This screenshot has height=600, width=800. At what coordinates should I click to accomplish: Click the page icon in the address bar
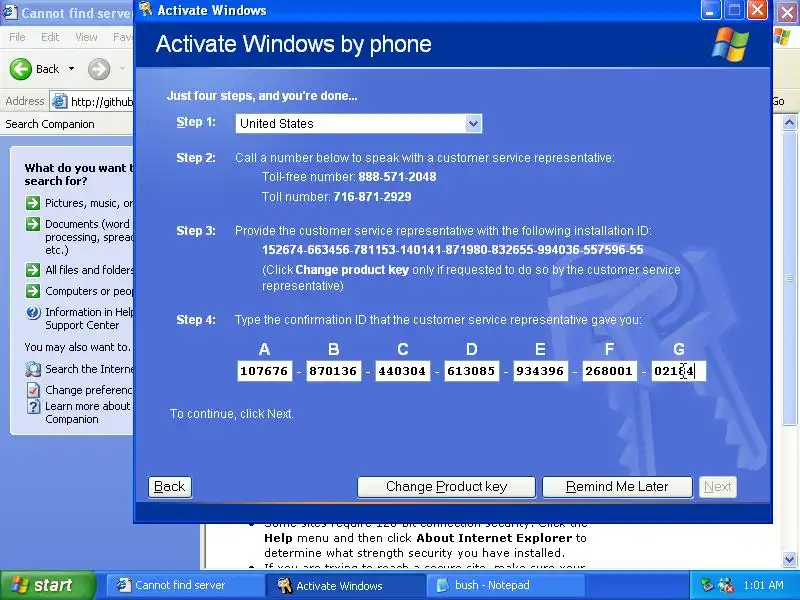coord(59,102)
